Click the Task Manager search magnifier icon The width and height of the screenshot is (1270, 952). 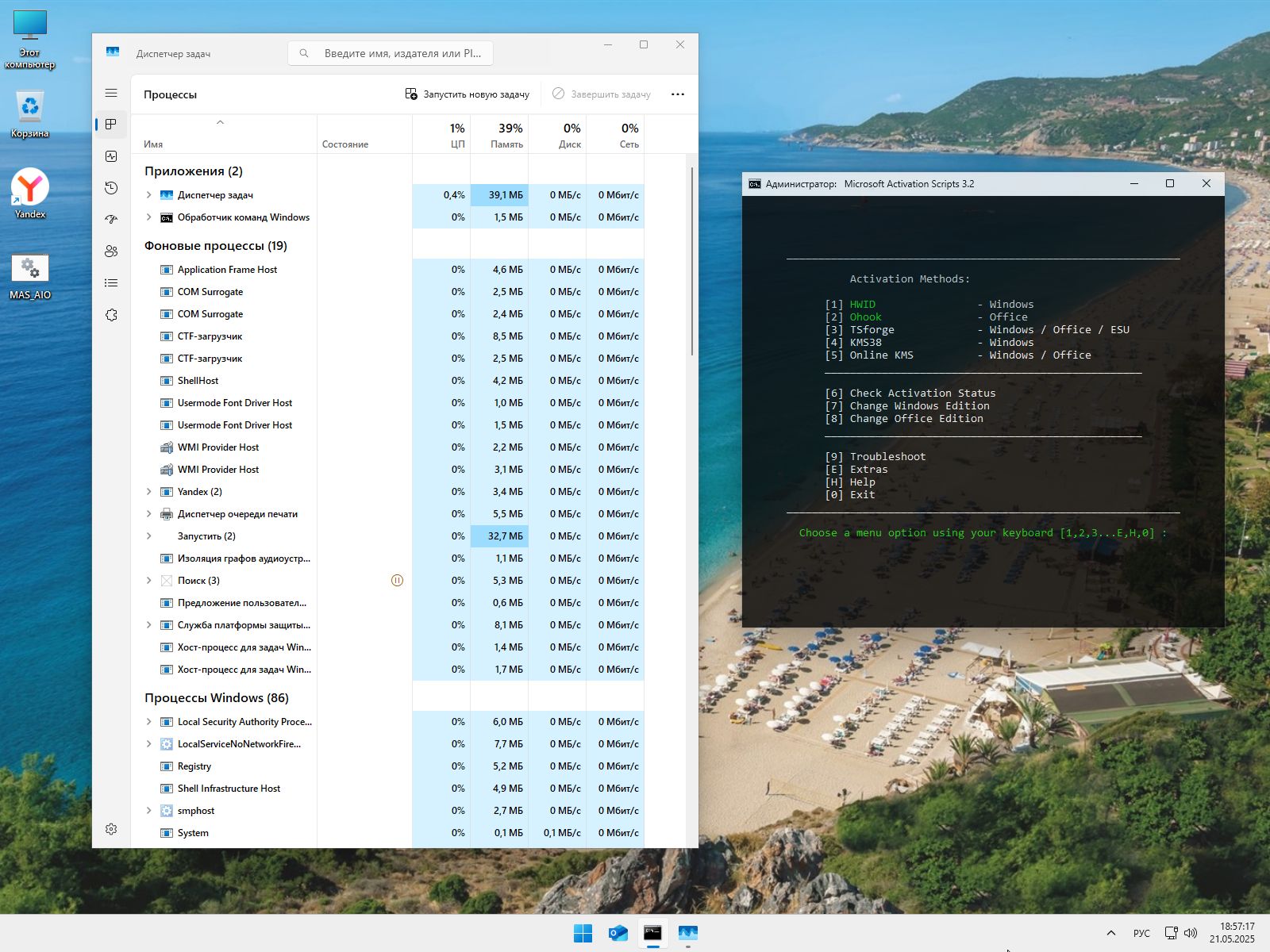click(x=304, y=53)
